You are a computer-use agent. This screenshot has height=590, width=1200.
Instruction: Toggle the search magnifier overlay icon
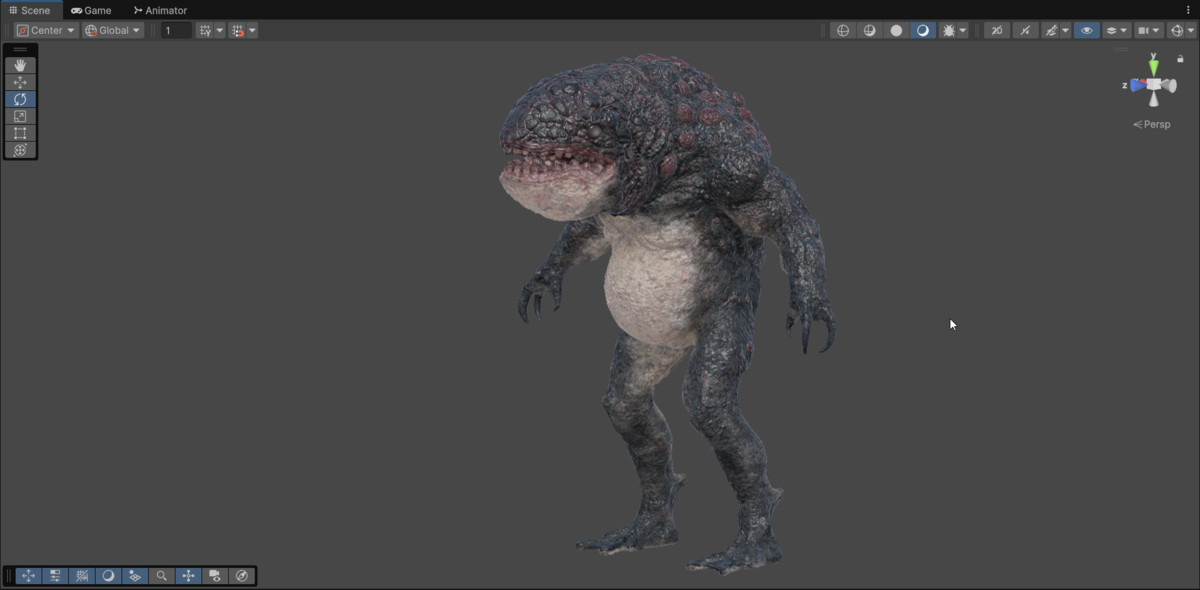click(x=162, y=576)
